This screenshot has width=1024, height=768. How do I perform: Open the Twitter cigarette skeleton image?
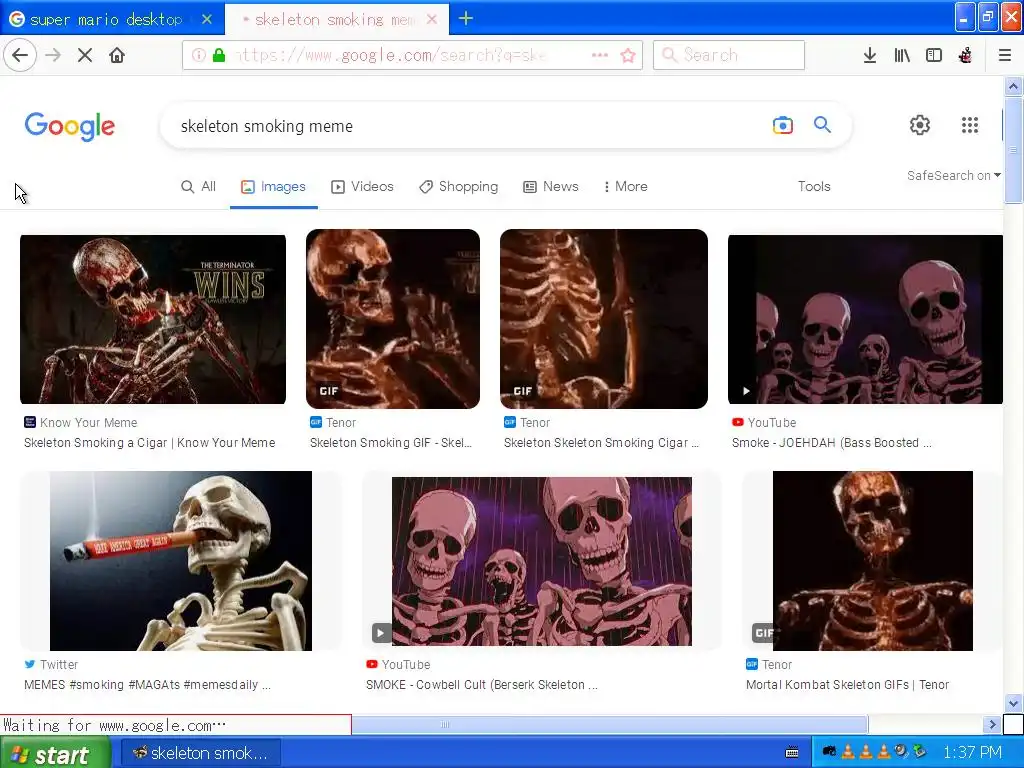(x=181, y=561)
